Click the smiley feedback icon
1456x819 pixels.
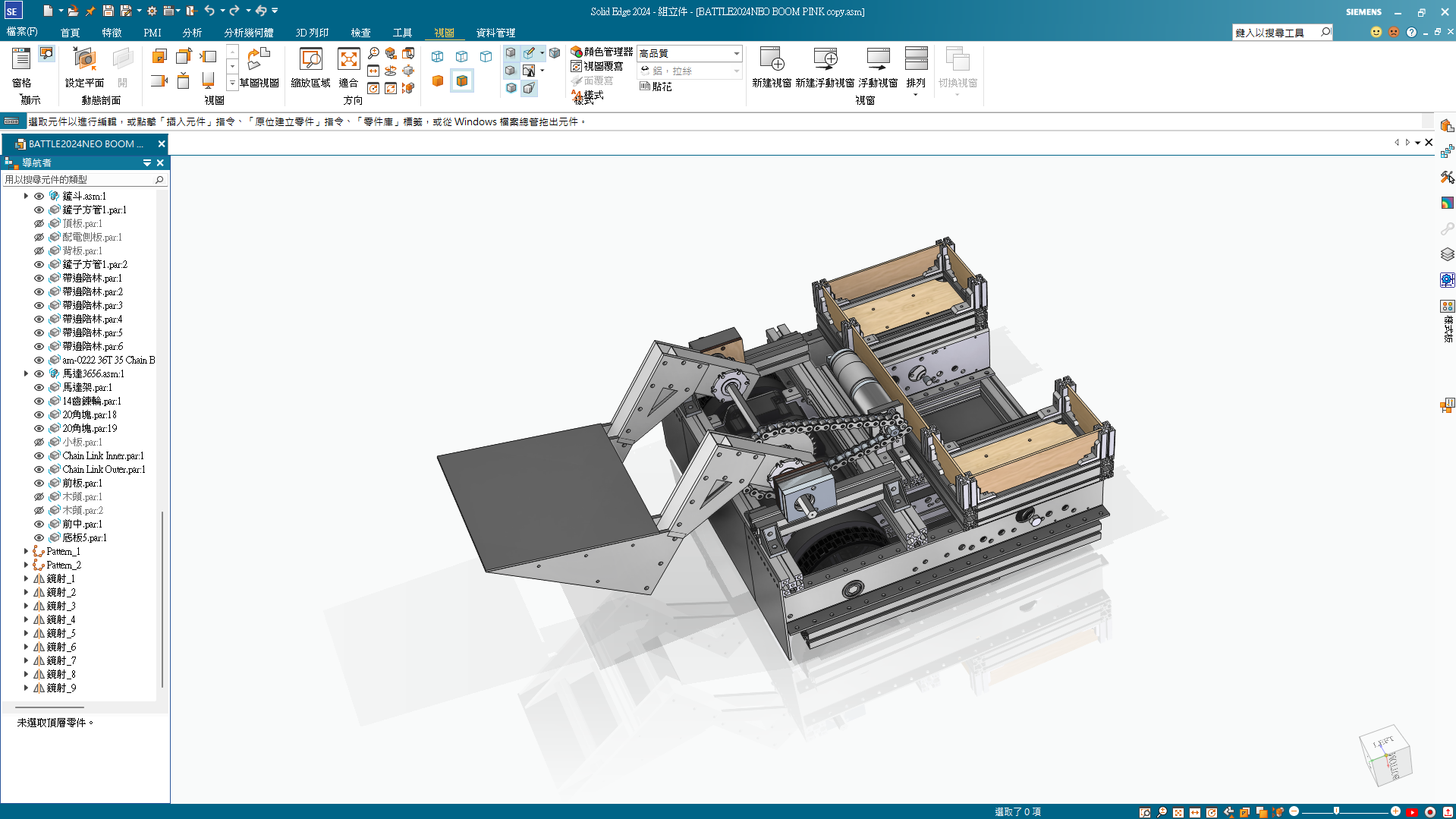point(1376,32)
